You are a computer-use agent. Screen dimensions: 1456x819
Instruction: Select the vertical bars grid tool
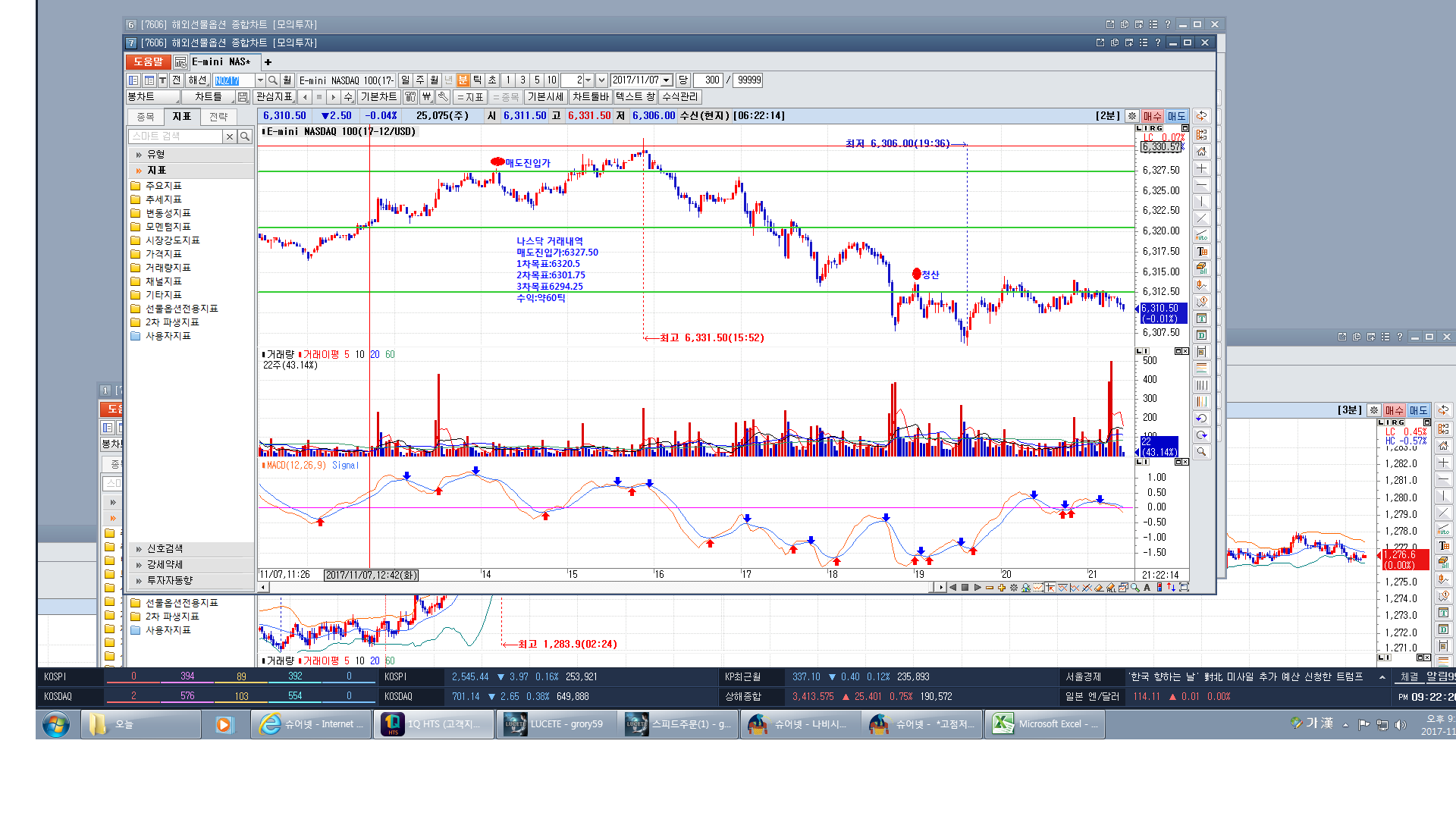point(1201,385)
